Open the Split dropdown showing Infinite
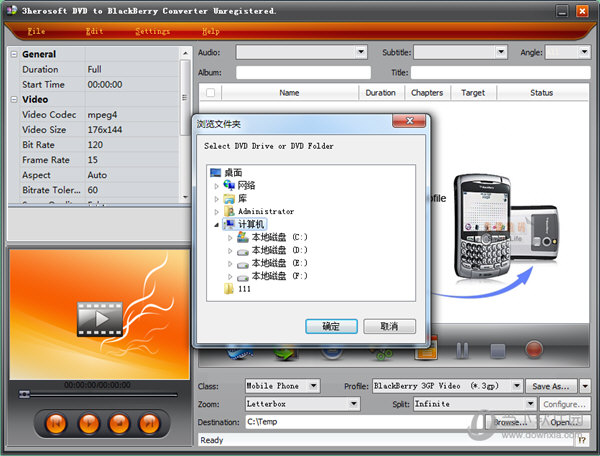600x456 pixels. coord(530,404)
